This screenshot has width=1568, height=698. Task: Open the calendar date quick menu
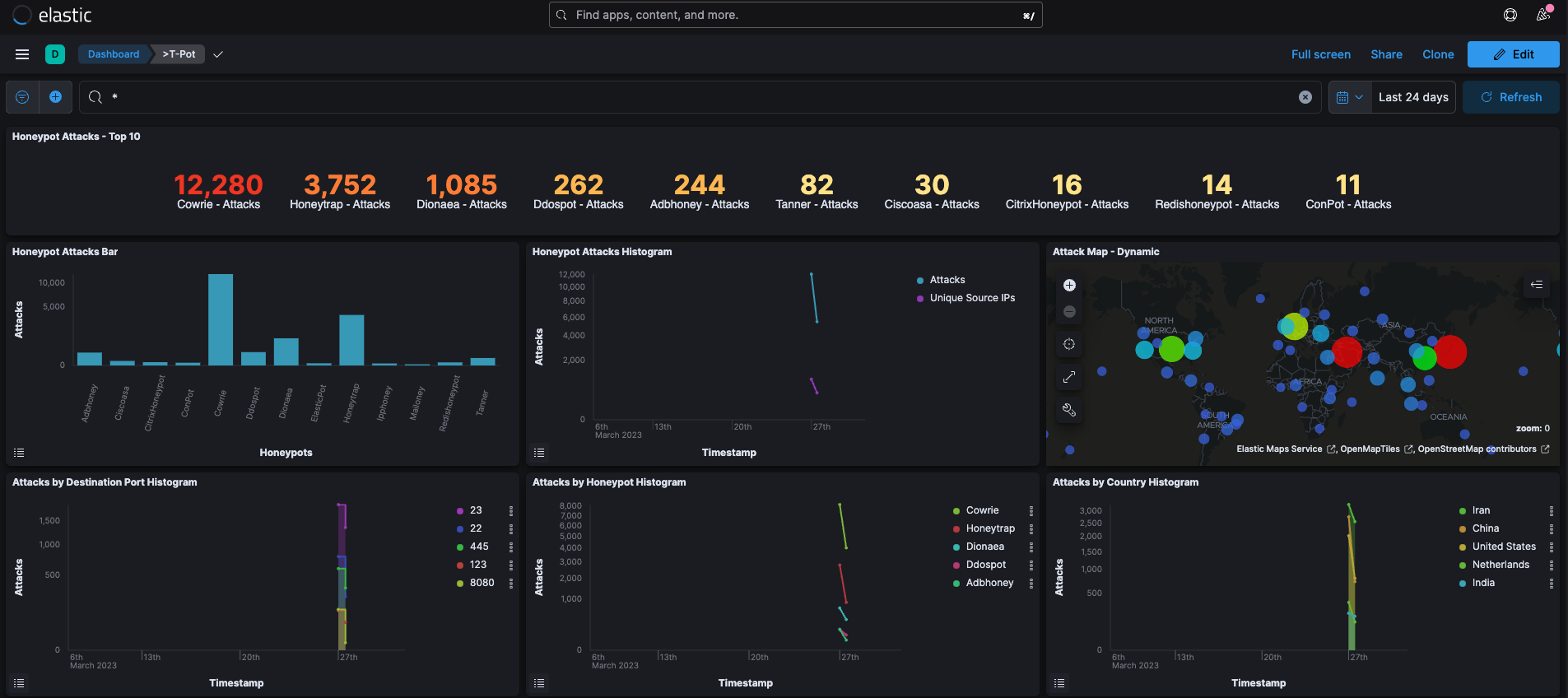pos(1350,97)
